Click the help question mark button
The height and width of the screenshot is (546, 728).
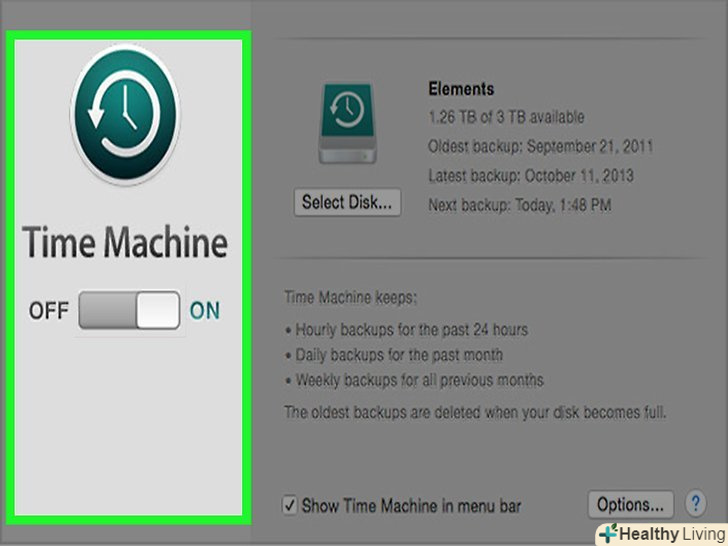(696, 503)
